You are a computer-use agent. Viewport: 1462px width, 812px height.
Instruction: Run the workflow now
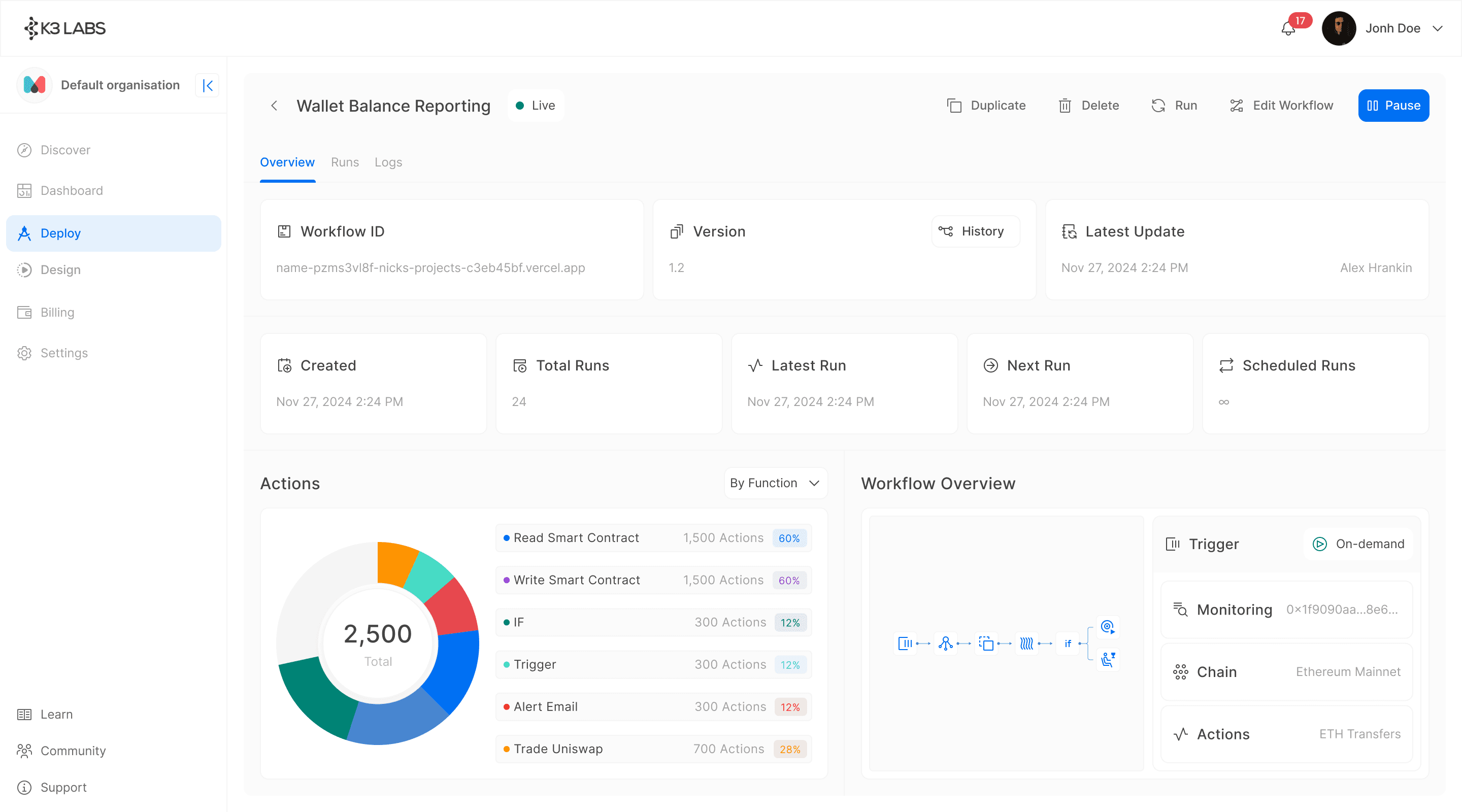tap(1174, 106)
